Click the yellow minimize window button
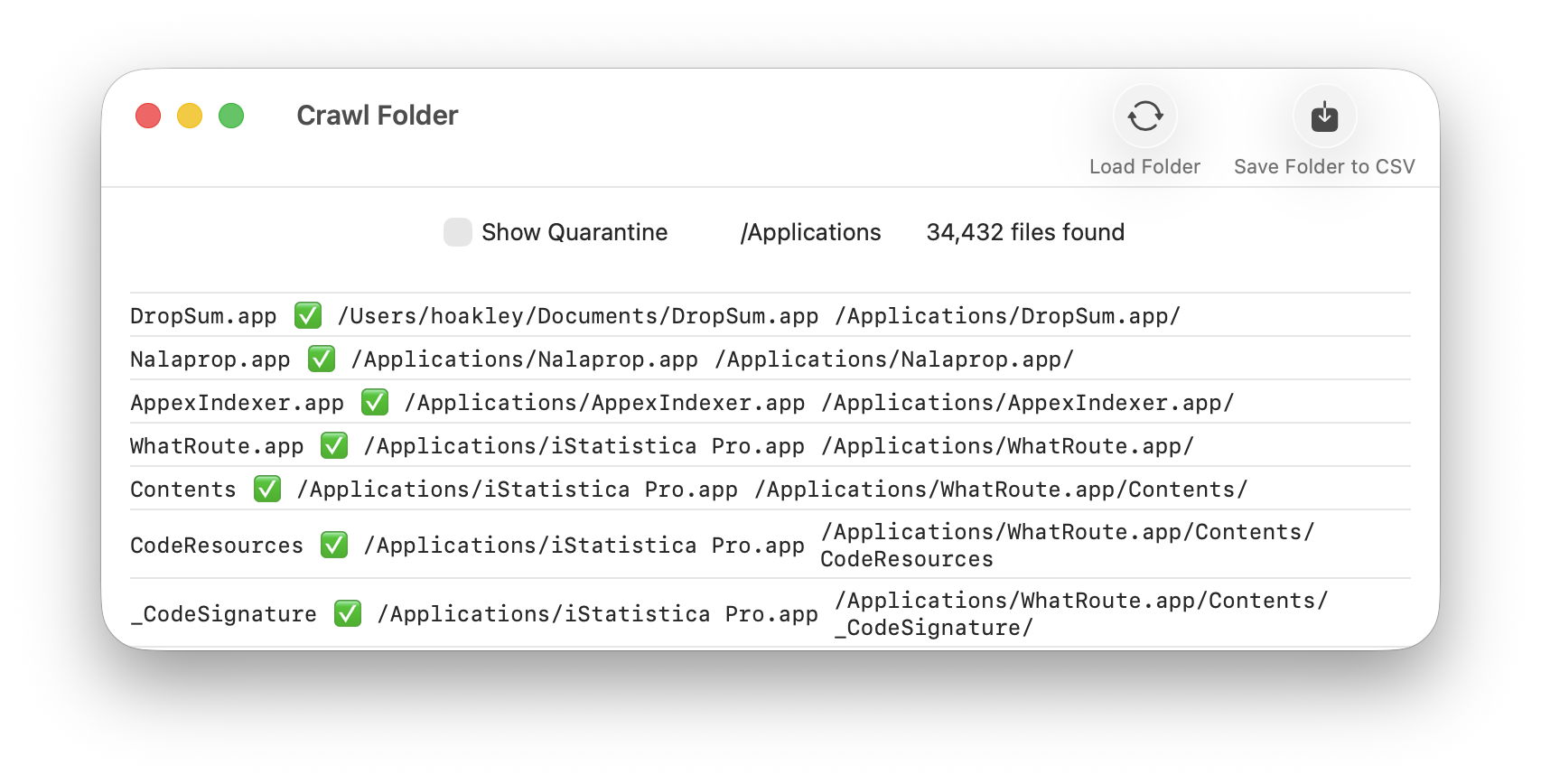This screenshot has width=1541, height=784. tap(190, 116)
